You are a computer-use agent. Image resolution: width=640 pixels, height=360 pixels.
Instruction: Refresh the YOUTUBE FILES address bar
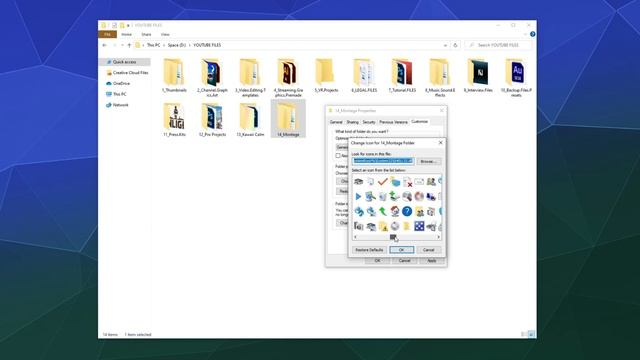tap(455, 45)
